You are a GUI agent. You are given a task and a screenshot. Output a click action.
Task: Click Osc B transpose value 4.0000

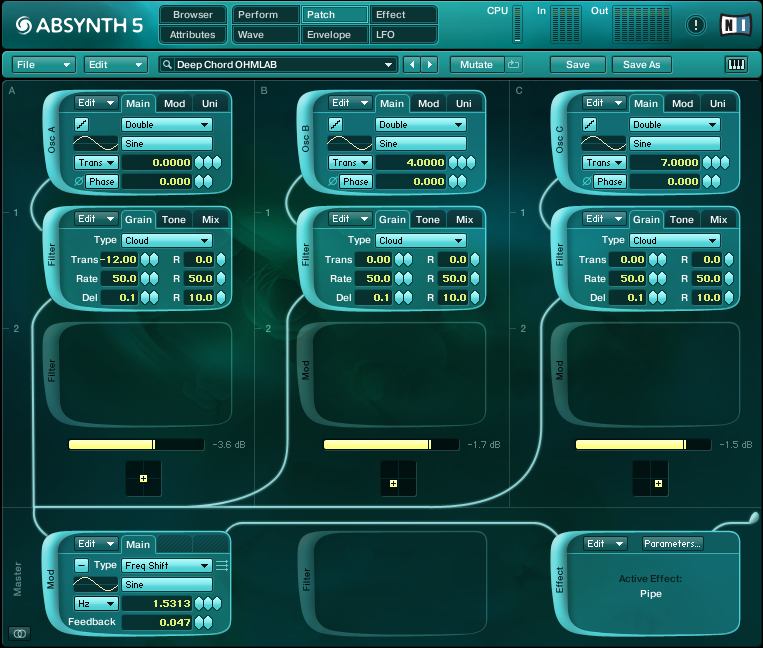pos(411,162)
